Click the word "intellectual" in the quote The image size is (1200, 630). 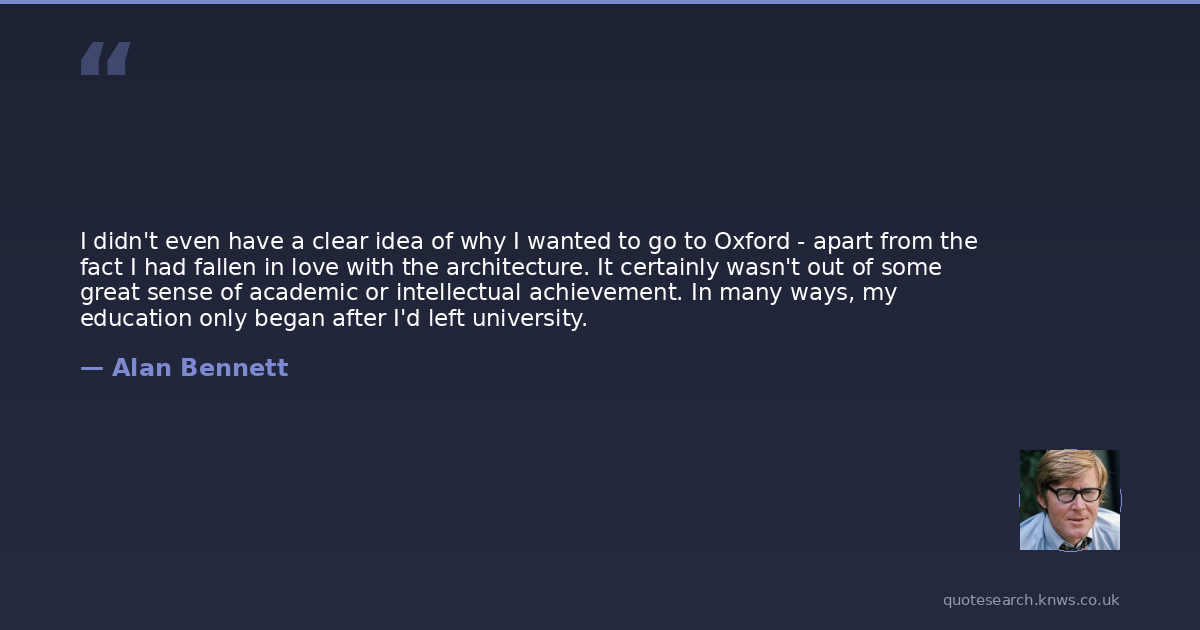[458, 294]
